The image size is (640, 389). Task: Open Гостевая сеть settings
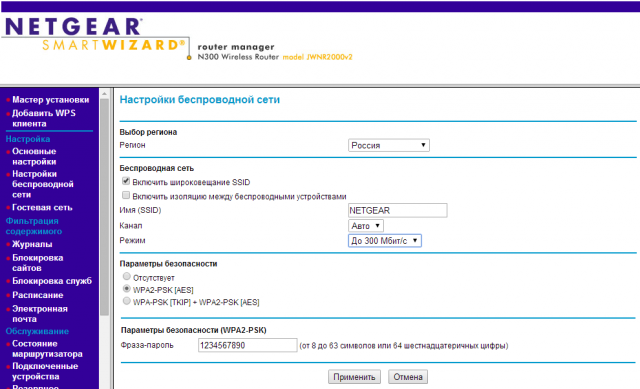pos(42,207)
